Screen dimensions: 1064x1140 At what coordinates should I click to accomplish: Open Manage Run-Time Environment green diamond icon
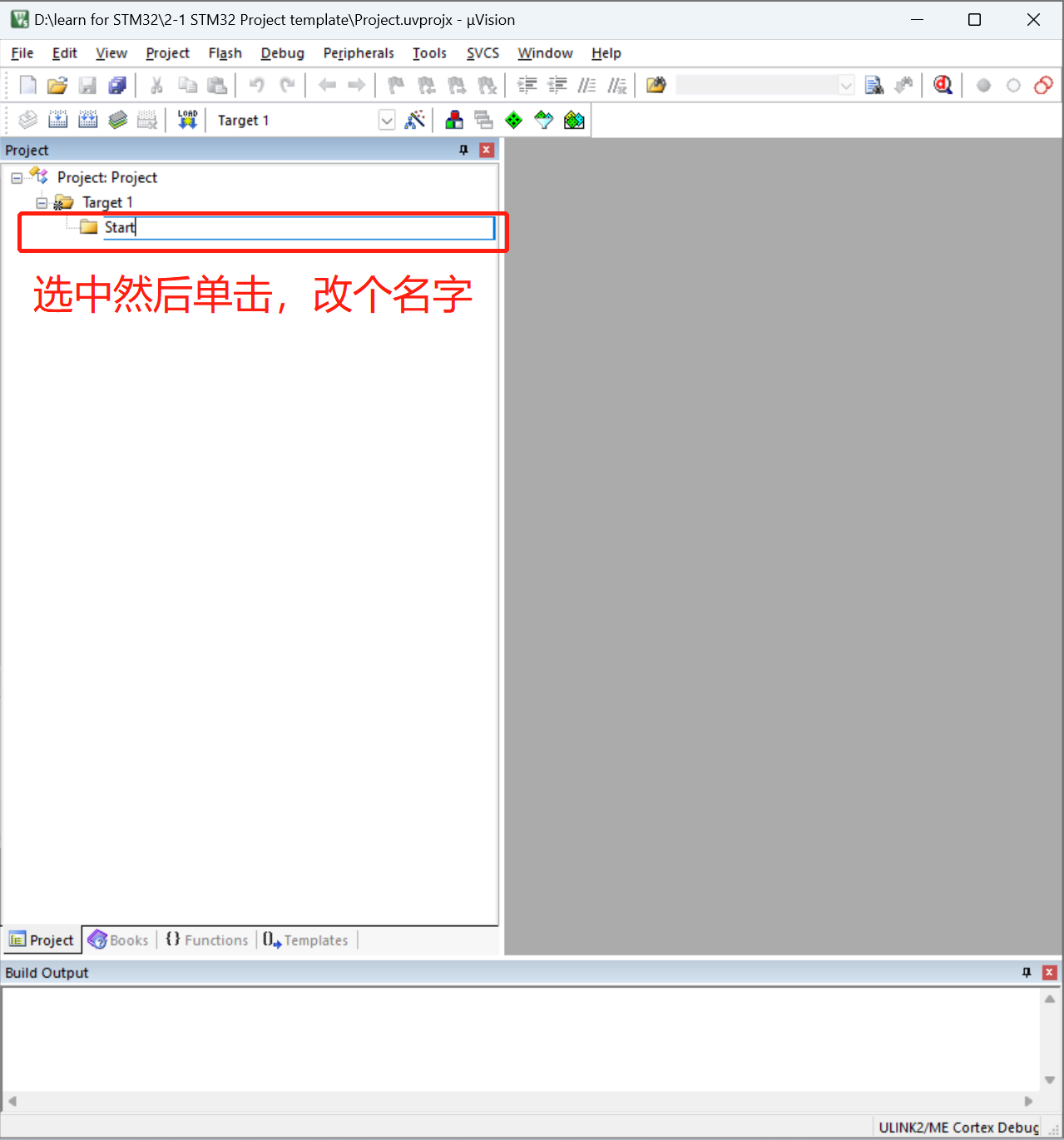click(x=514, y=120)
